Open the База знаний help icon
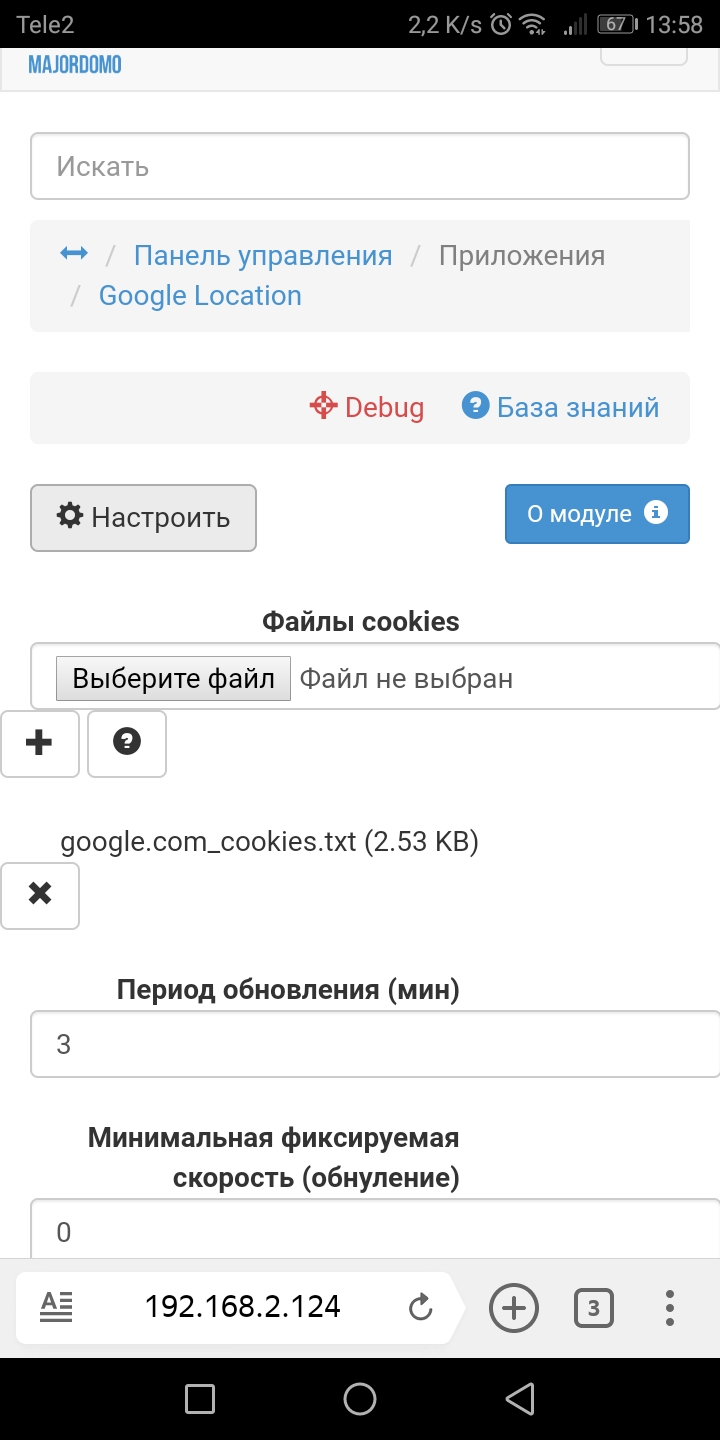The image size is (720, 1440). (477, 407)
